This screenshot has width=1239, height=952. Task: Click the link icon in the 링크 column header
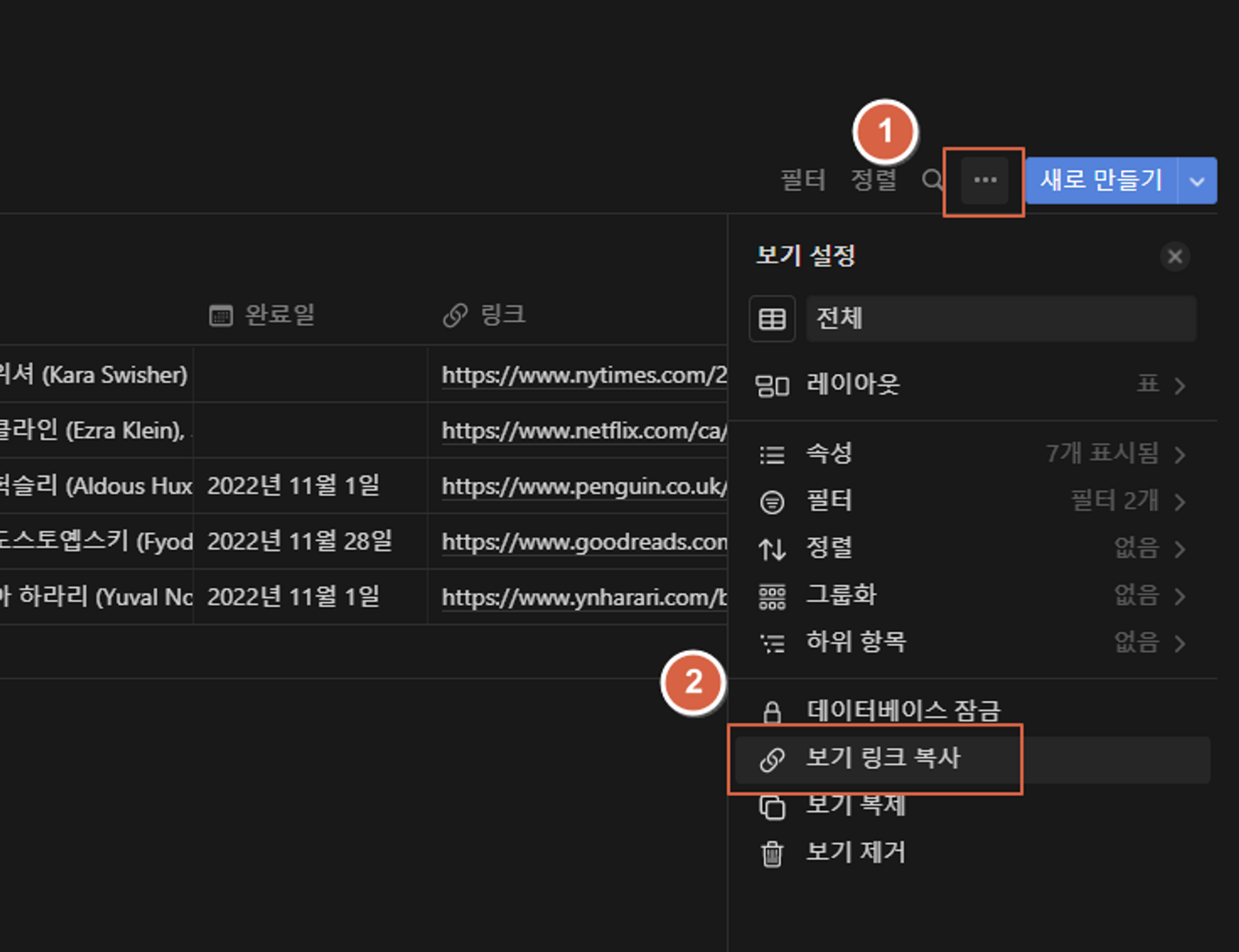(457, 314)
